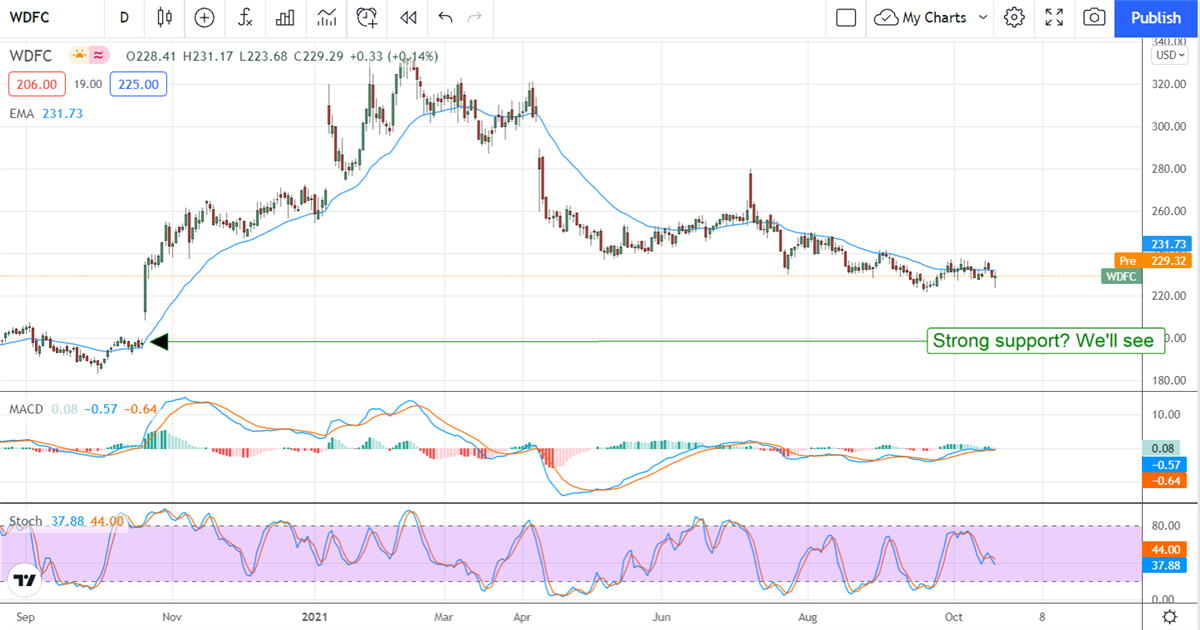Open the candlestick chart type selector
The image size is (1200, 630).
(x=165, y=17)
